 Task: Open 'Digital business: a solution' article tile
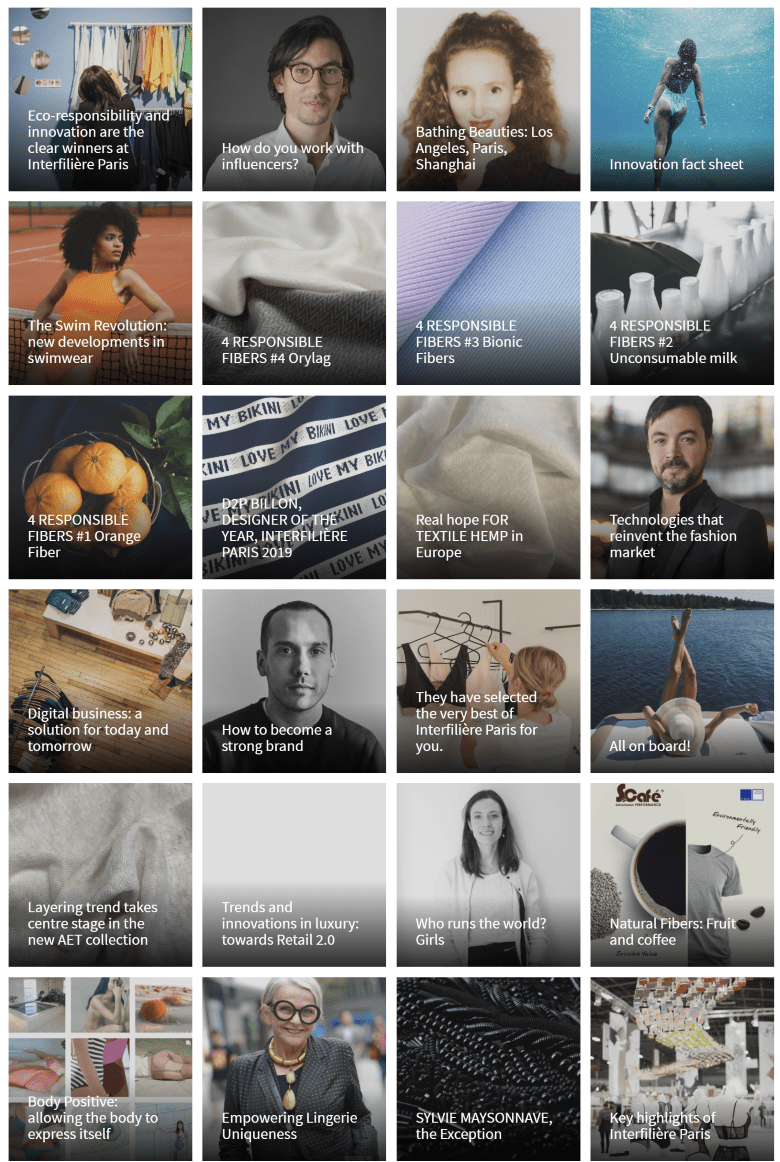(x=100, y=681)
